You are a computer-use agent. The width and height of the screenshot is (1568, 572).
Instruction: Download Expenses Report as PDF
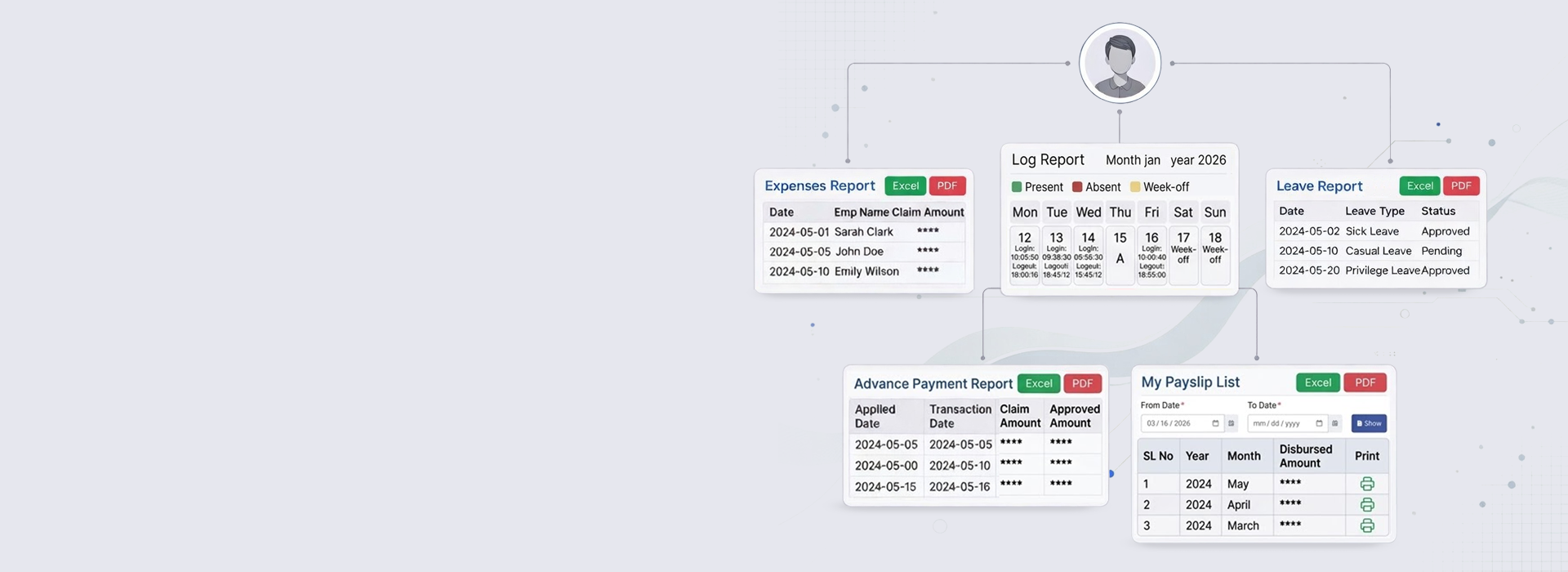(947, 186)
